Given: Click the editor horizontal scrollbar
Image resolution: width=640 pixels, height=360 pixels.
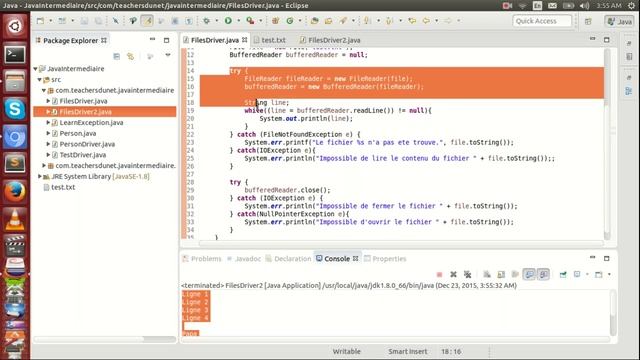Looking at the screenshot, I should pos(401,243).
